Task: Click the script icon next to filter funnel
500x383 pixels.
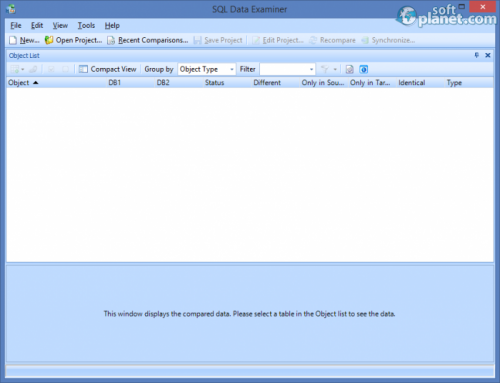Action: point(349,69)
